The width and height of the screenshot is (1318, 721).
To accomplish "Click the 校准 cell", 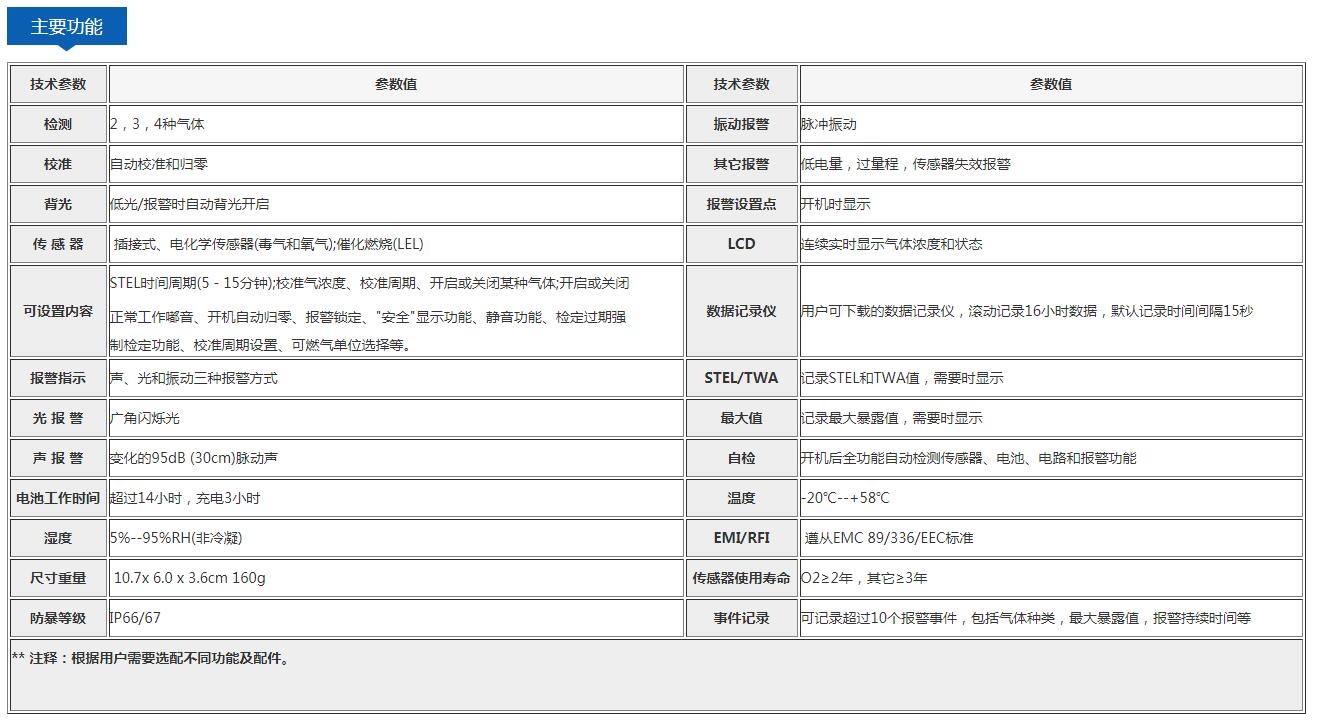I will click(x=56, y=163).
